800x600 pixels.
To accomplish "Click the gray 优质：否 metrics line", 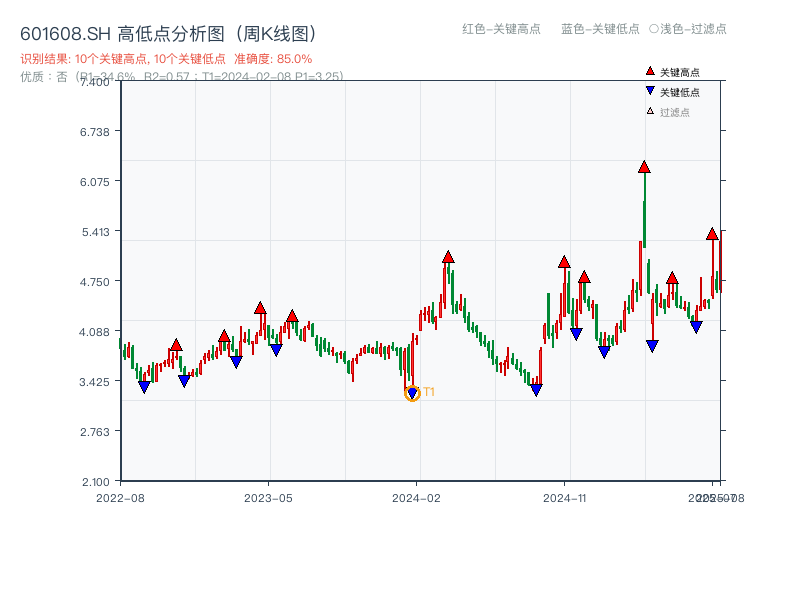I will click(182, 77).
